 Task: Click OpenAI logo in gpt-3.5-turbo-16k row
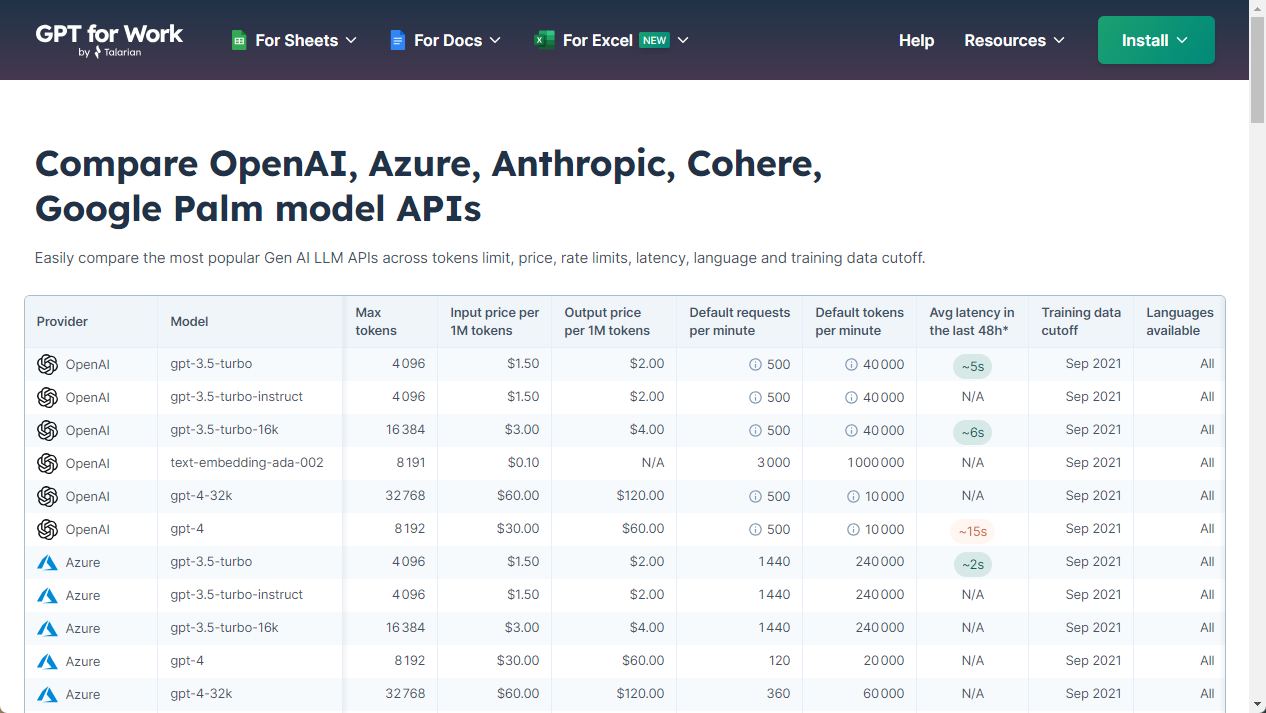pyautogui.click(x=47, y=430)
